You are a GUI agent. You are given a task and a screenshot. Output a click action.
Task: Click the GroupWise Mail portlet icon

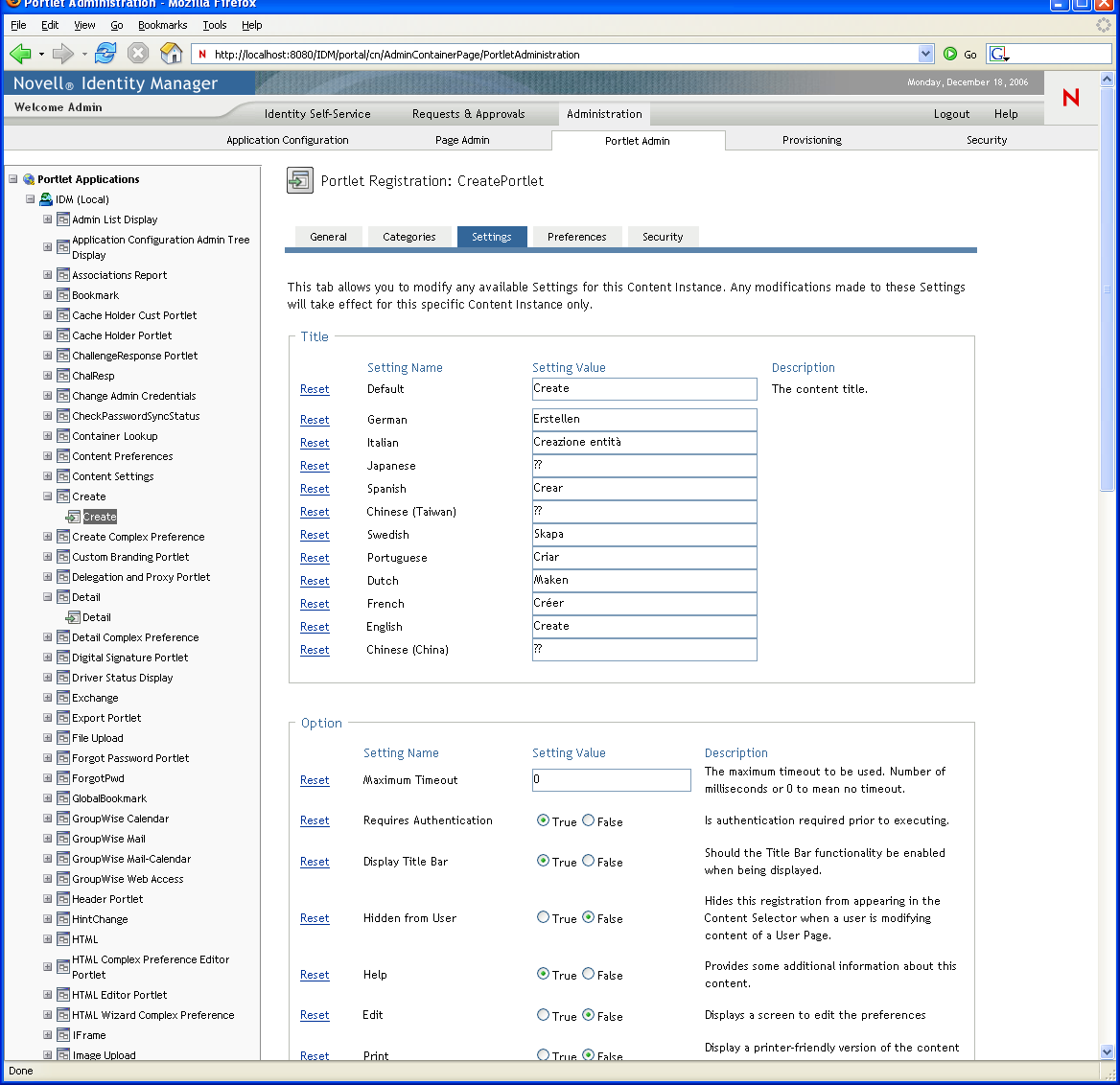click(x=63, y=839)
